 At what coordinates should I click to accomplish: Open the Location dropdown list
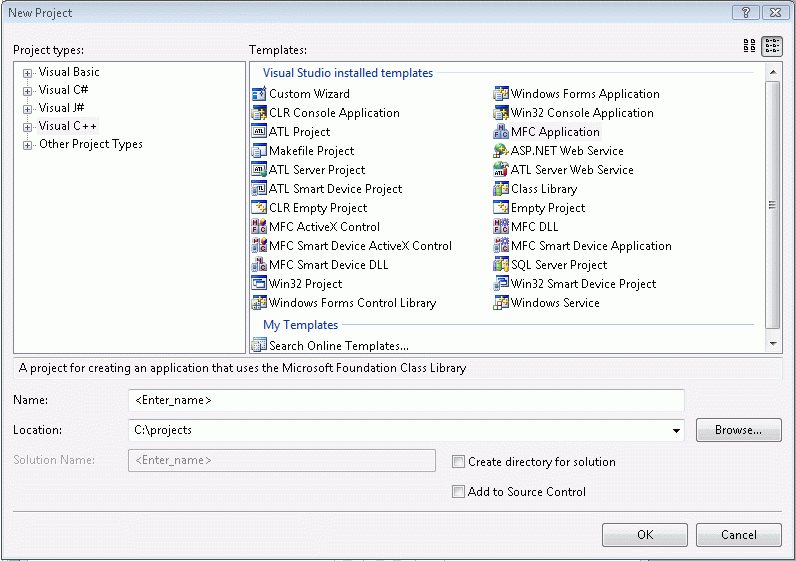676,431
